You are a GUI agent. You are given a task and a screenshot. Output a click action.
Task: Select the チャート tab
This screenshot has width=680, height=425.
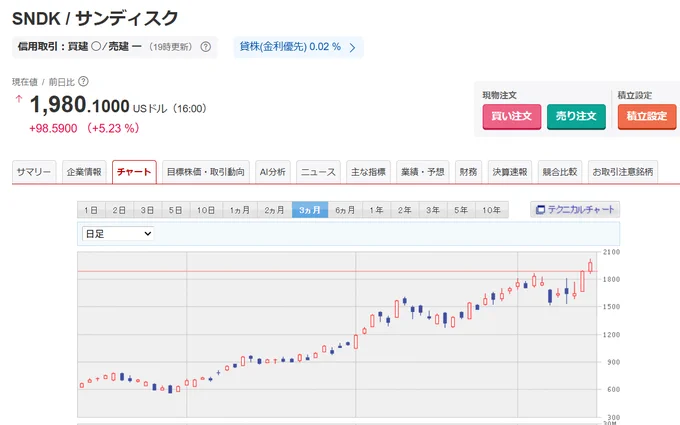click(134, 172)
